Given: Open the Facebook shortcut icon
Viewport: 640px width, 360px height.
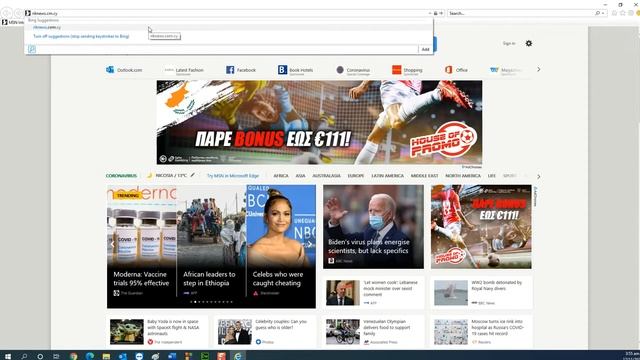Looking at the screenshot, I should [x=230, y=70].
